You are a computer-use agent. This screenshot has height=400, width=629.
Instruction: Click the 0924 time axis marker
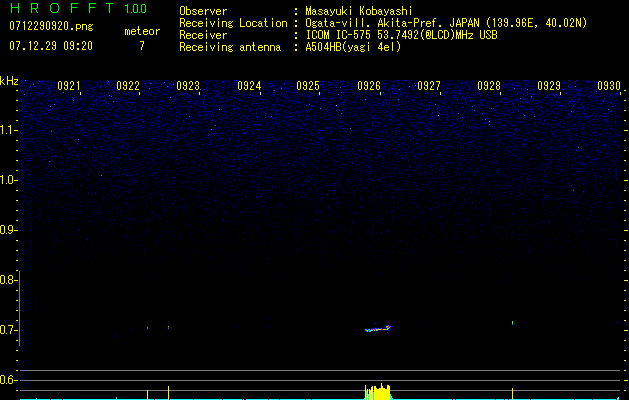tap(249, 86)
